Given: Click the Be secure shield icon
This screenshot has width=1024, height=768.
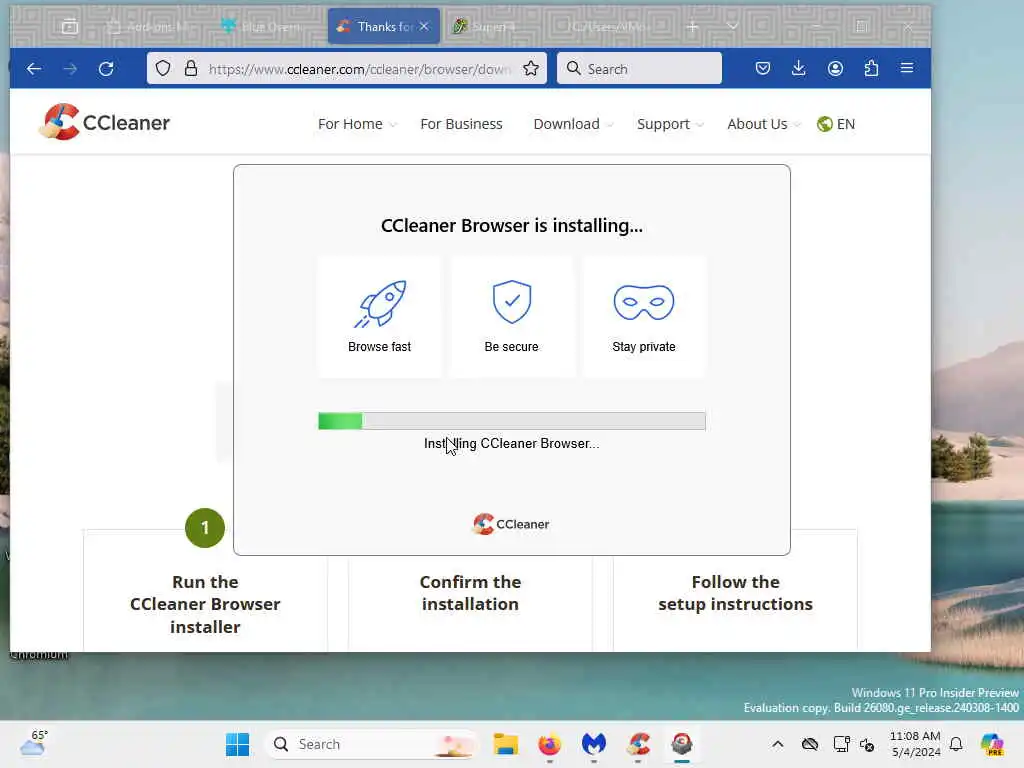Looking at the screenshot, I should click(x=512, y=302).
